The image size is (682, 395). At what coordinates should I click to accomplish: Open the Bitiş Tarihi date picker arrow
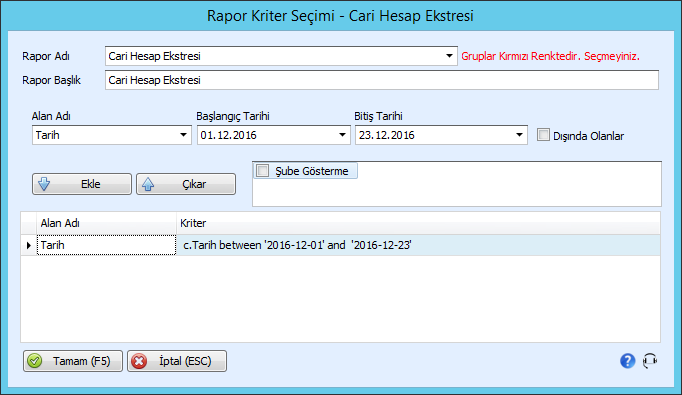[x=519, y=135]
